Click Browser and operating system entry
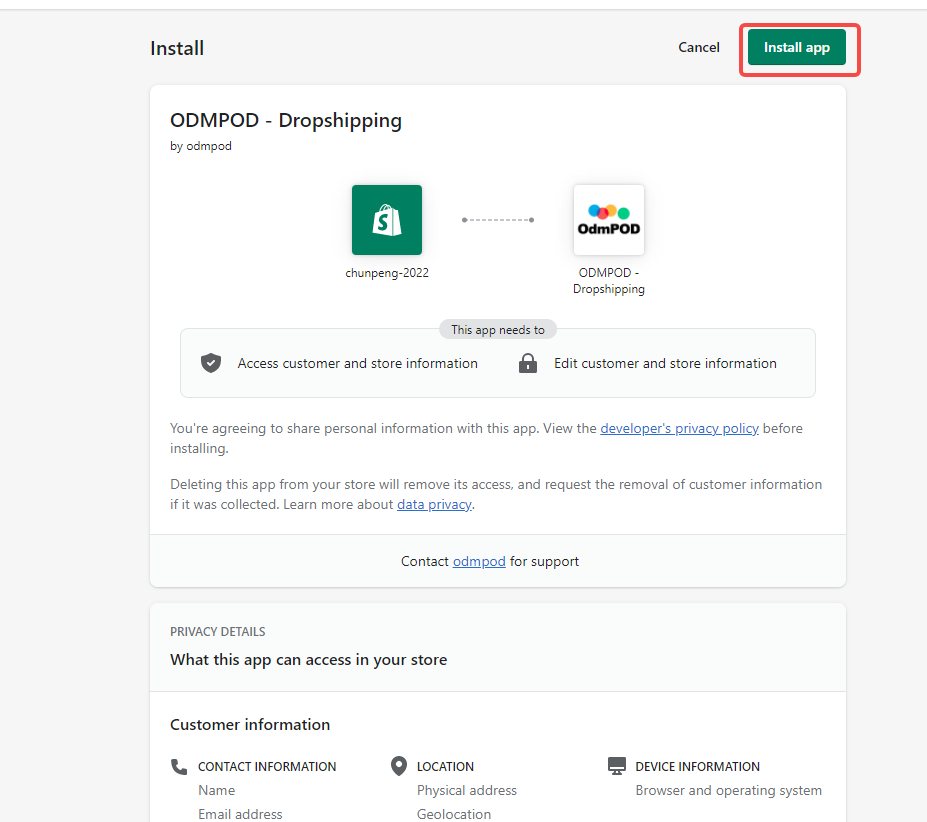The image size is (927, 822). pos(728,791)
